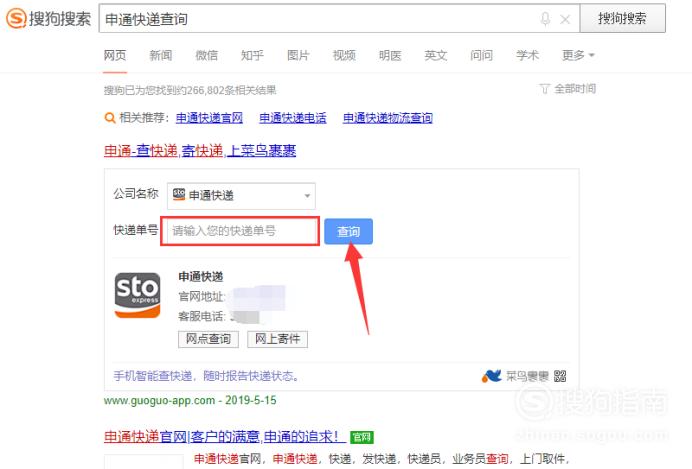The width and height of the screenshot is (692, 469).
Task: Click the filter funnel icon by 全部时间
Action: [545, 89]
